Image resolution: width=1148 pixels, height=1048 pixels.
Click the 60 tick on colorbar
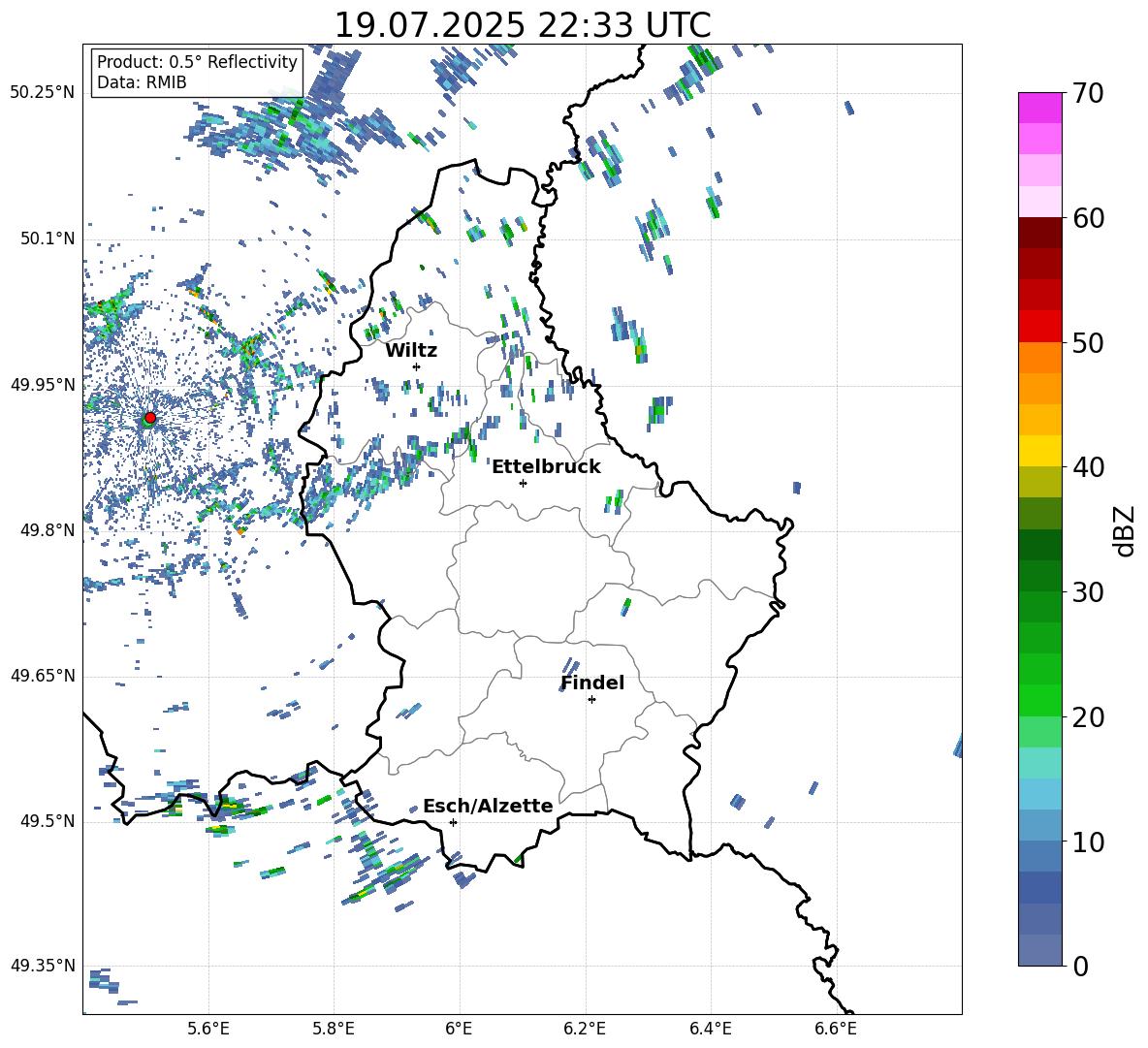coord(1088,218)
